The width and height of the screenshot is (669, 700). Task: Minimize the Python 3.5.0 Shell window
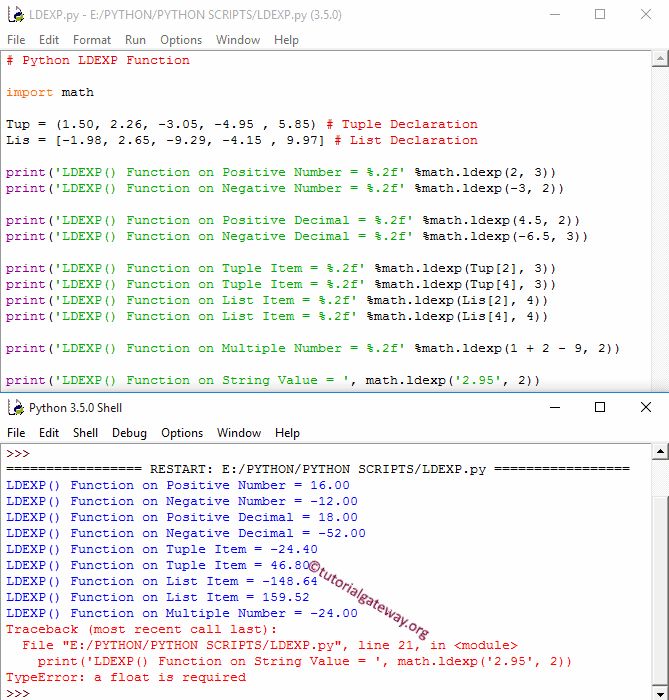point(555,407)
